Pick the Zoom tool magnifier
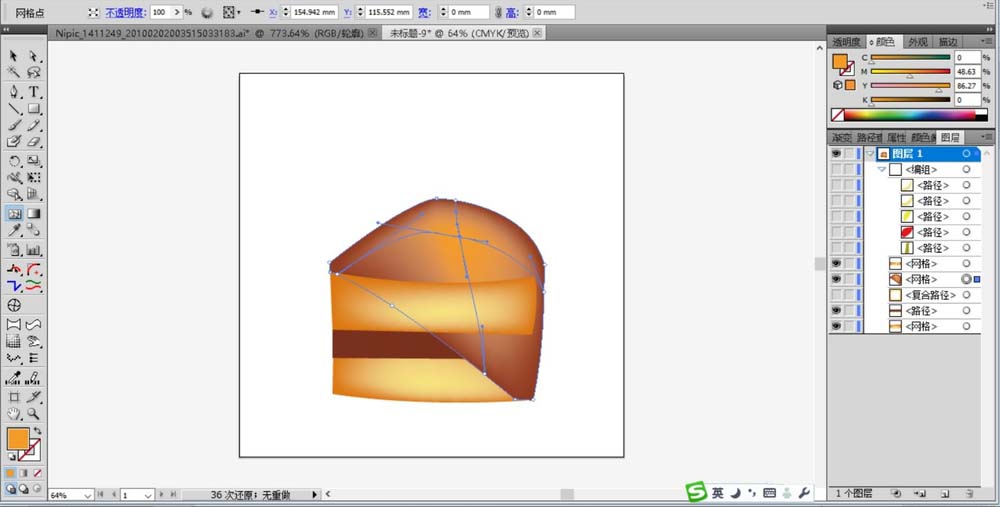The height and width of the screenshot is (507, 1000). click(x=34, y=413)
